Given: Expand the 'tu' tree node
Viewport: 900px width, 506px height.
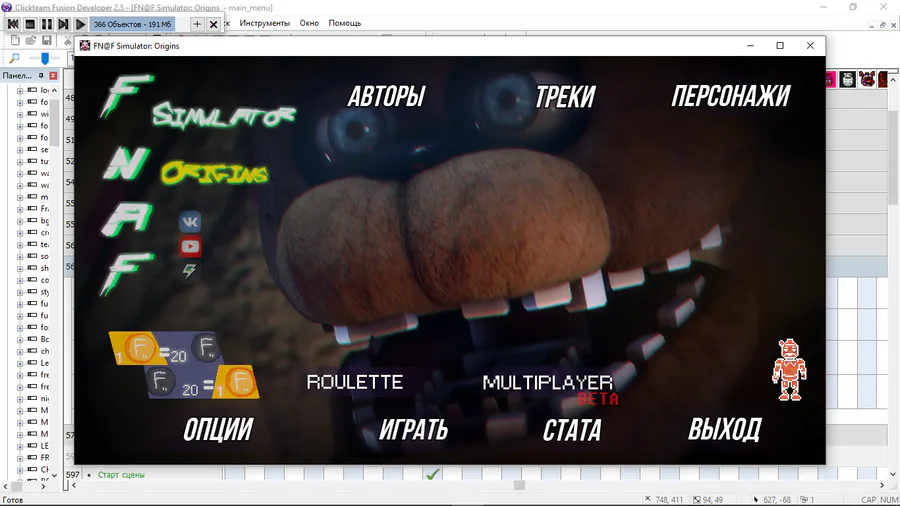Looking at the screenshot, I should click(20, 162).
